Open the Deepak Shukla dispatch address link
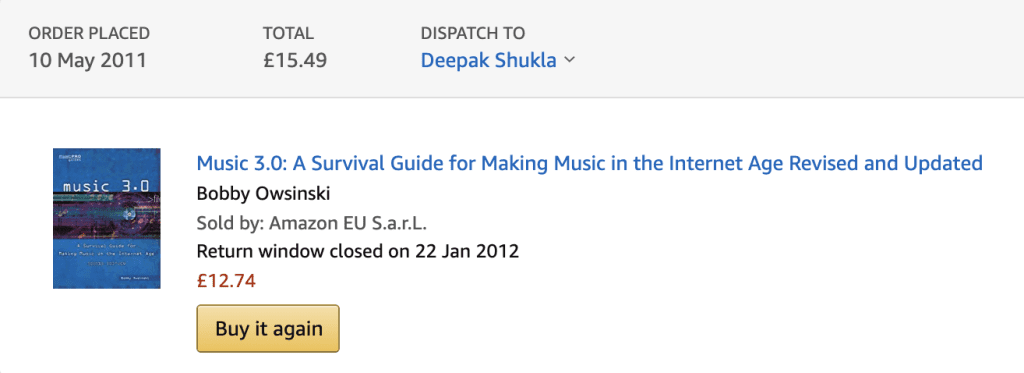The image size is (1024, 373). pyautogui.click(x=488, y=60)
